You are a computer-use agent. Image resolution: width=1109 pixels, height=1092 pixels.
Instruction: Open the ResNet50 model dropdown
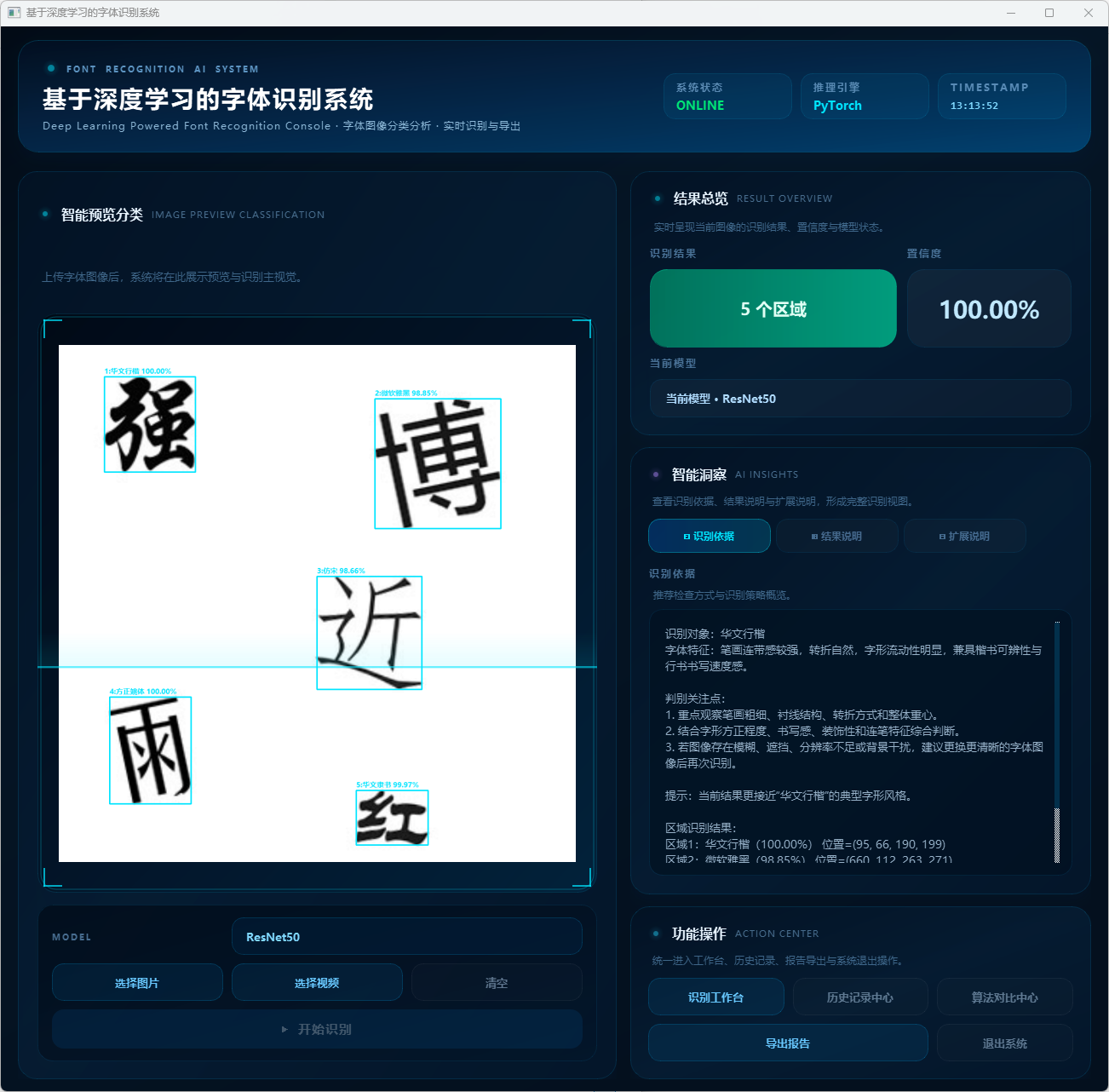click(406, 937)
